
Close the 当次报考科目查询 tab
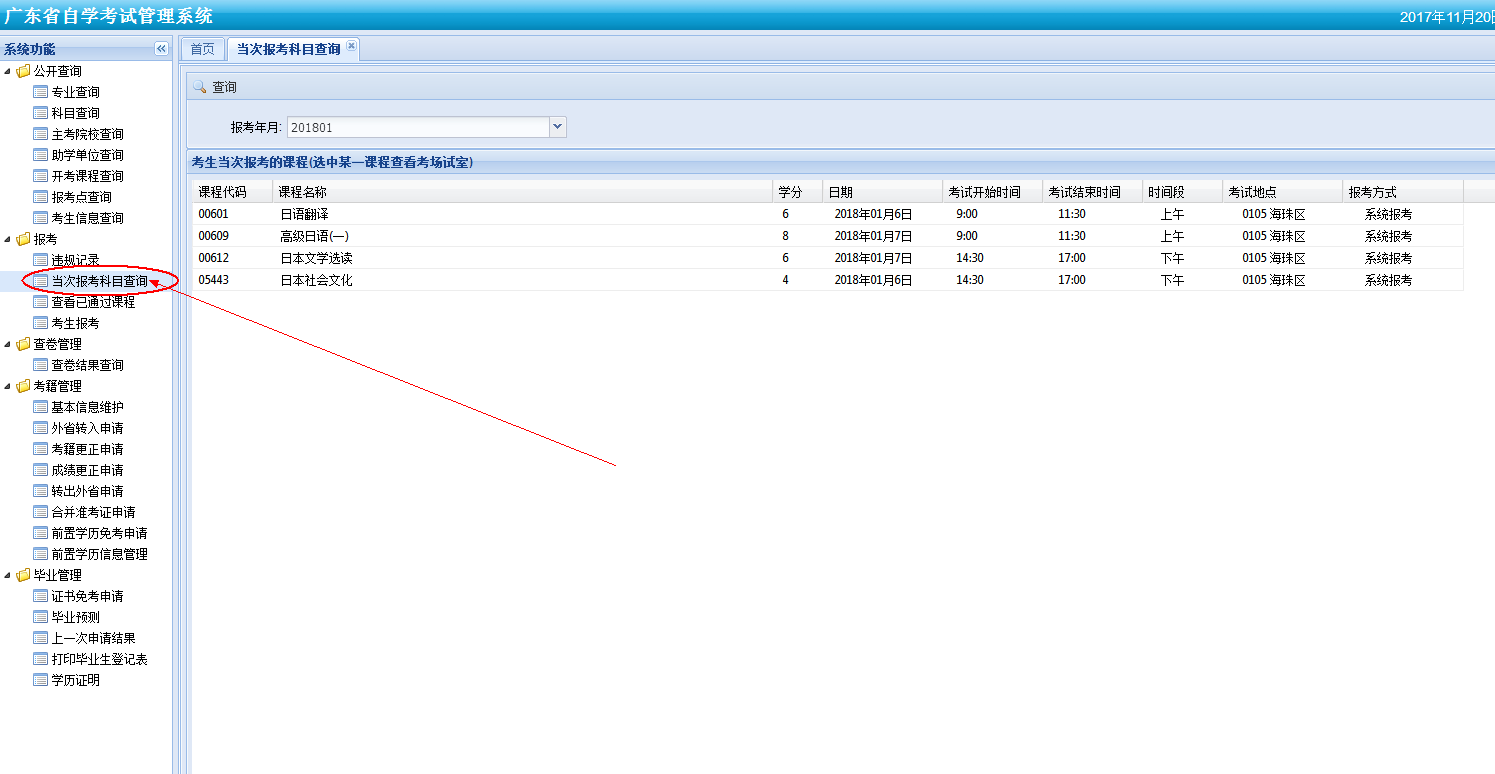click(351, 47)
